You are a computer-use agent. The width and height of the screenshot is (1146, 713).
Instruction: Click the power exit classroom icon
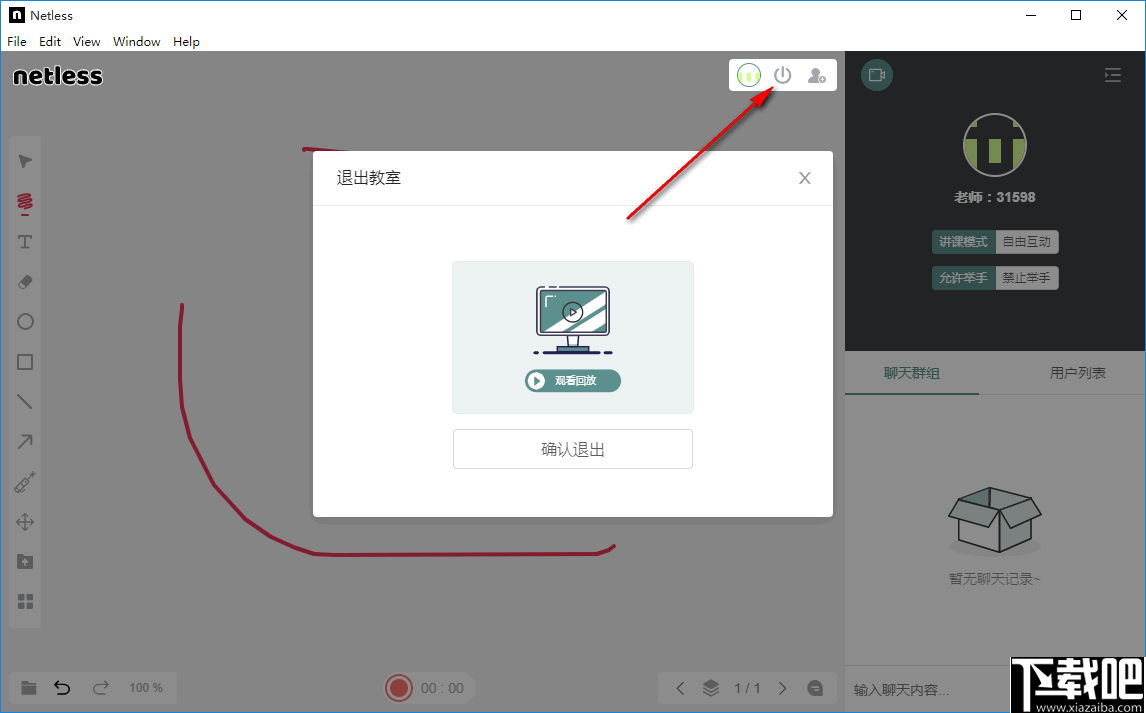coord(783,75)
